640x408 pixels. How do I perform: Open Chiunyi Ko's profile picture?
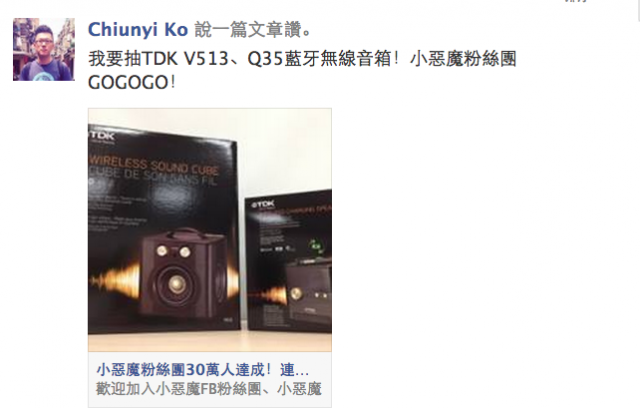click(44, 49)
